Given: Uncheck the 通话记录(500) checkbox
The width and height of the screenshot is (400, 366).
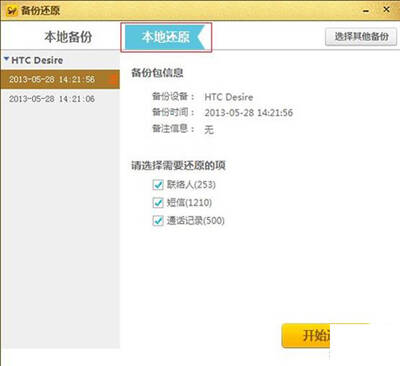Looking at the screenshot, I should pyautogui.click(x=158, y=221).
